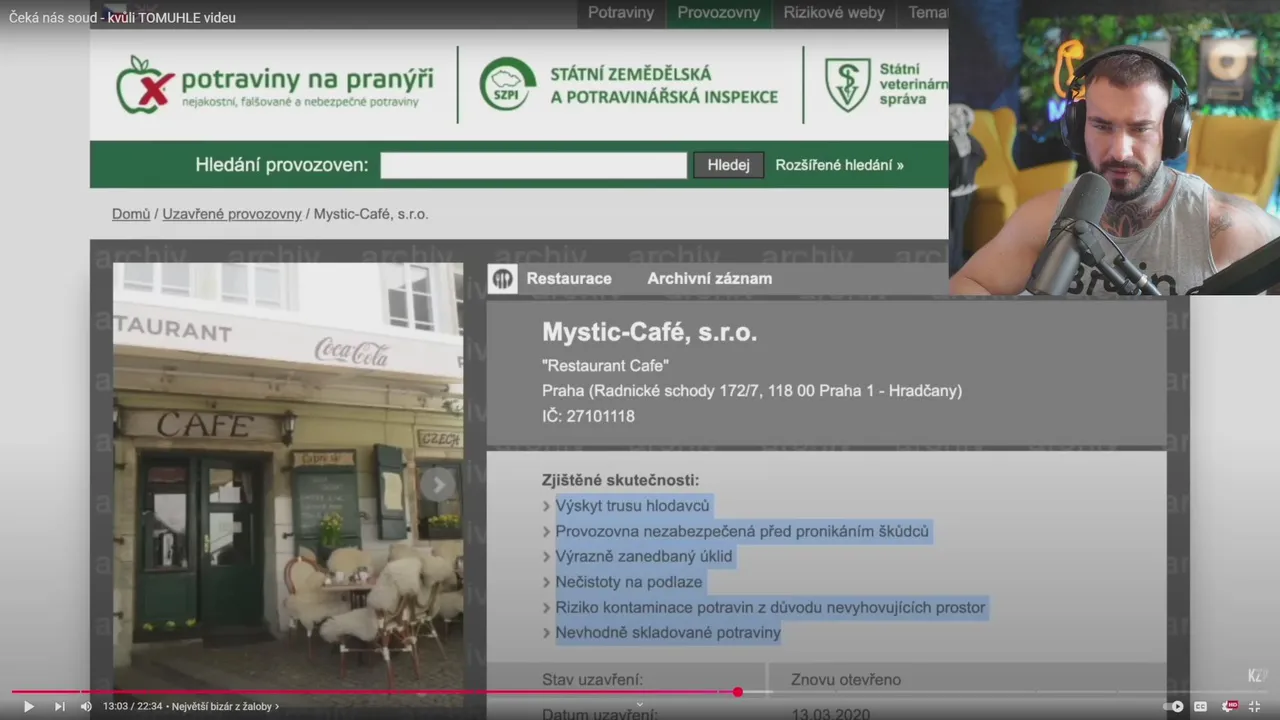Viewport: 1280px width, 720px height.
Task: Open the partially visible Temat tab
Action: pyautogui.click(x=927, y=13)
